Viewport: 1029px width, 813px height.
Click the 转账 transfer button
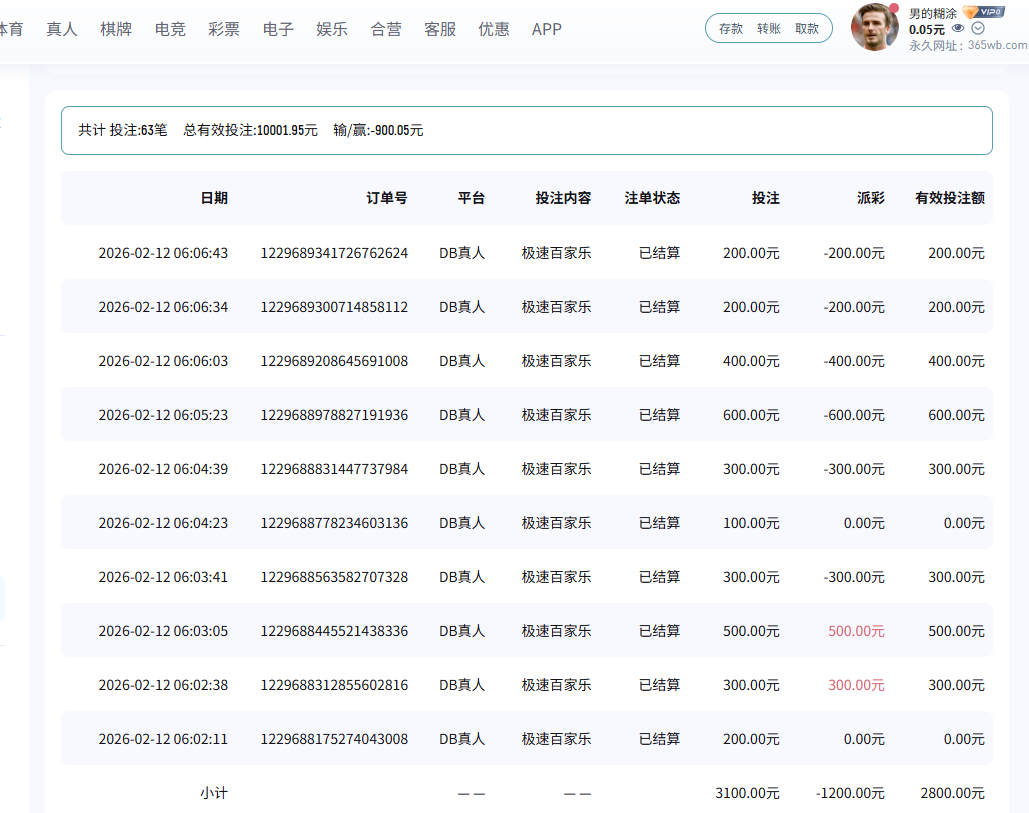pos(769,28)
